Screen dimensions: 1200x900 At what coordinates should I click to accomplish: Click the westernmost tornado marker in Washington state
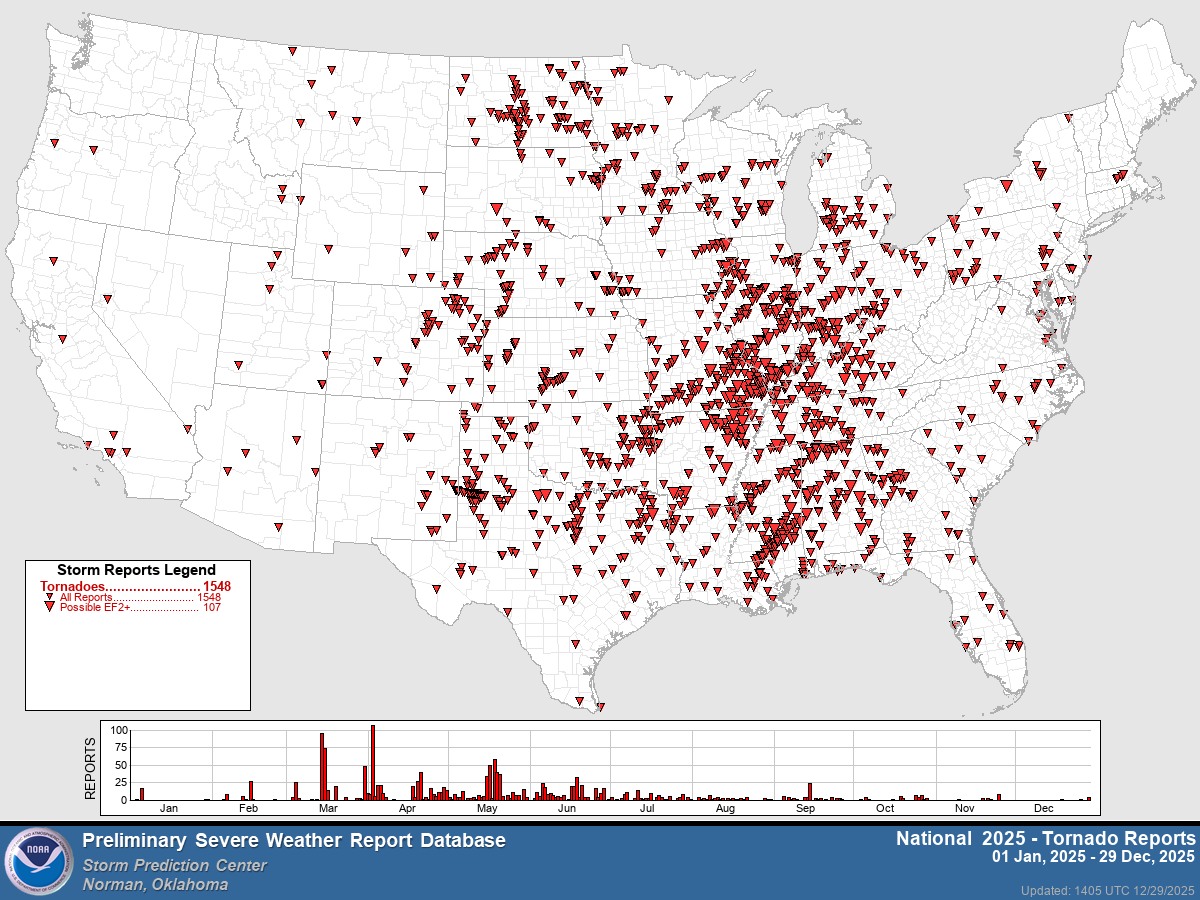[54, 143]
